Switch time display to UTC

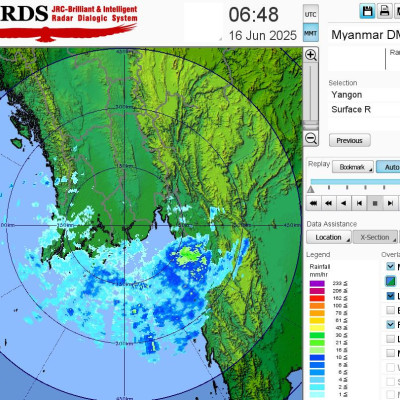tap(311, 14)
